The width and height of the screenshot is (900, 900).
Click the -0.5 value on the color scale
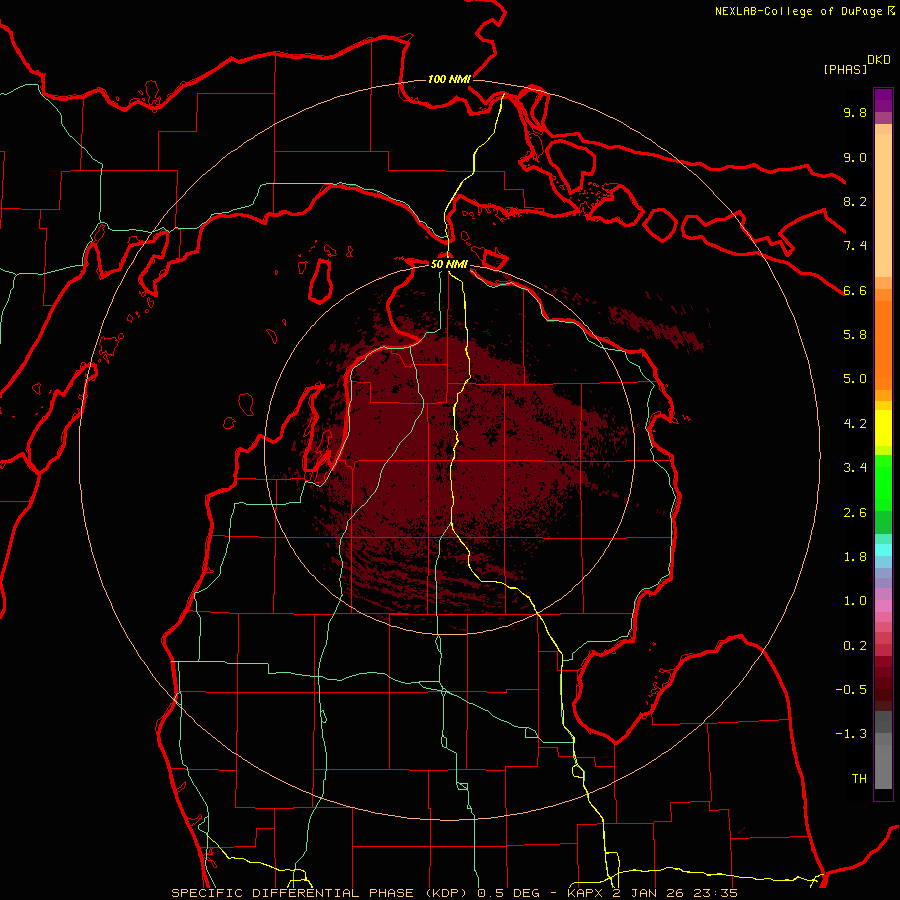851,689
